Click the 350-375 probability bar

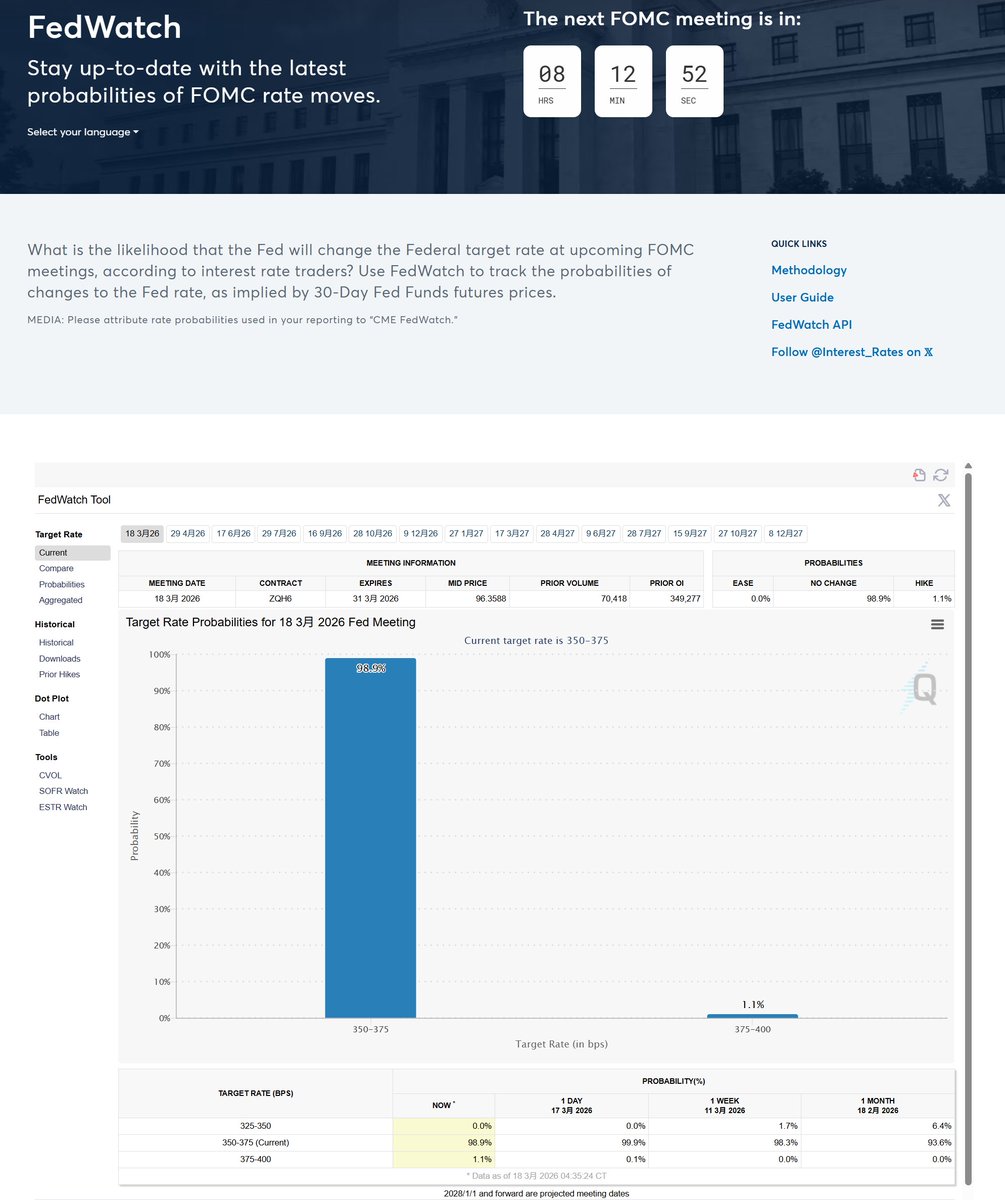[370, 838]
